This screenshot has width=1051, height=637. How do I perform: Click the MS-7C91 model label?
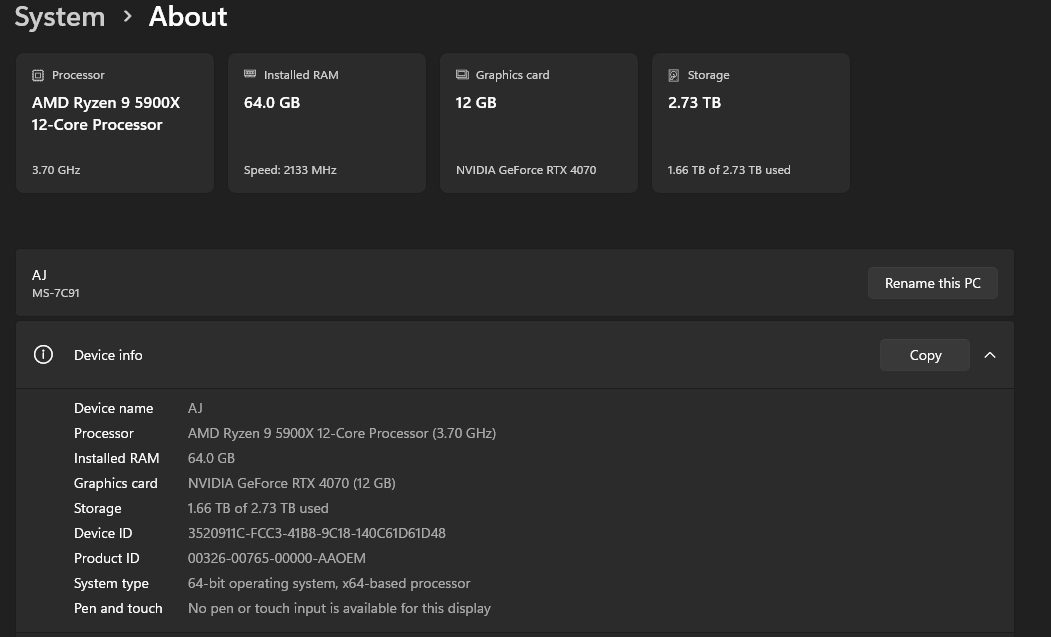56,293
